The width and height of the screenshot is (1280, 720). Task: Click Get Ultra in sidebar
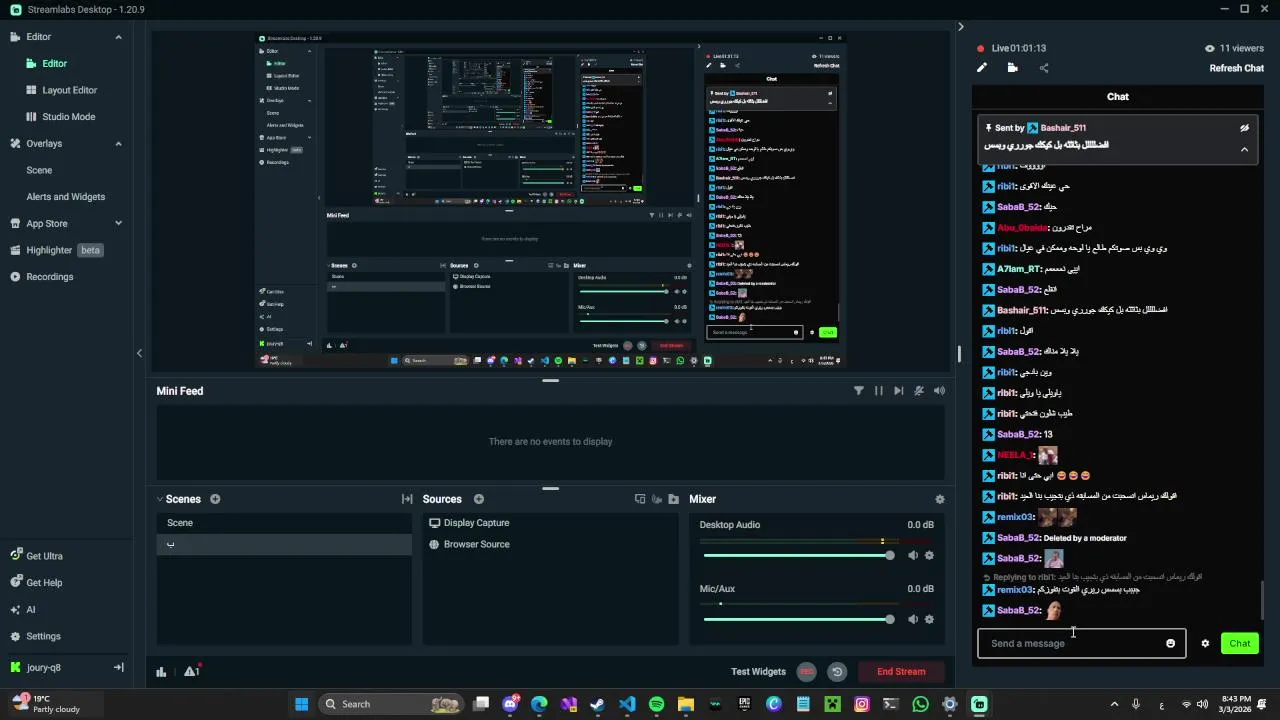[44, 556]
